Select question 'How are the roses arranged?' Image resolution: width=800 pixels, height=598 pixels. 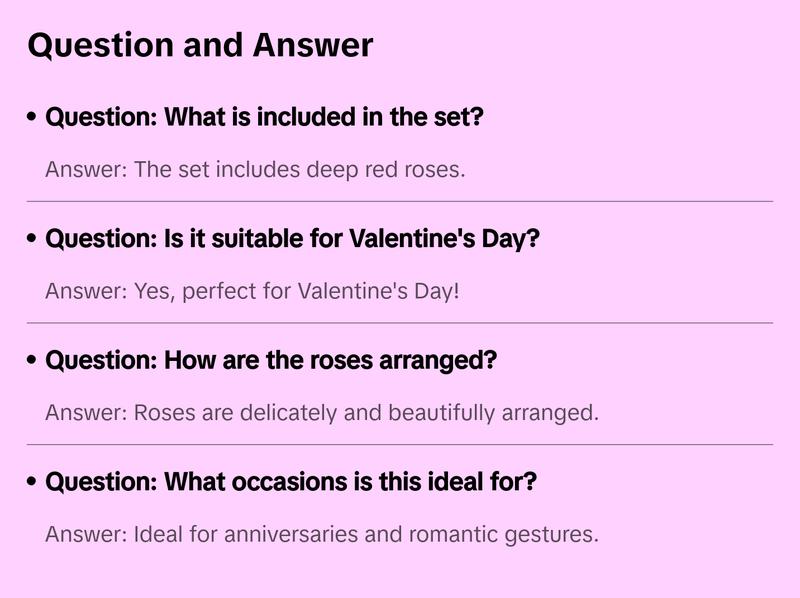coord(271,361)
